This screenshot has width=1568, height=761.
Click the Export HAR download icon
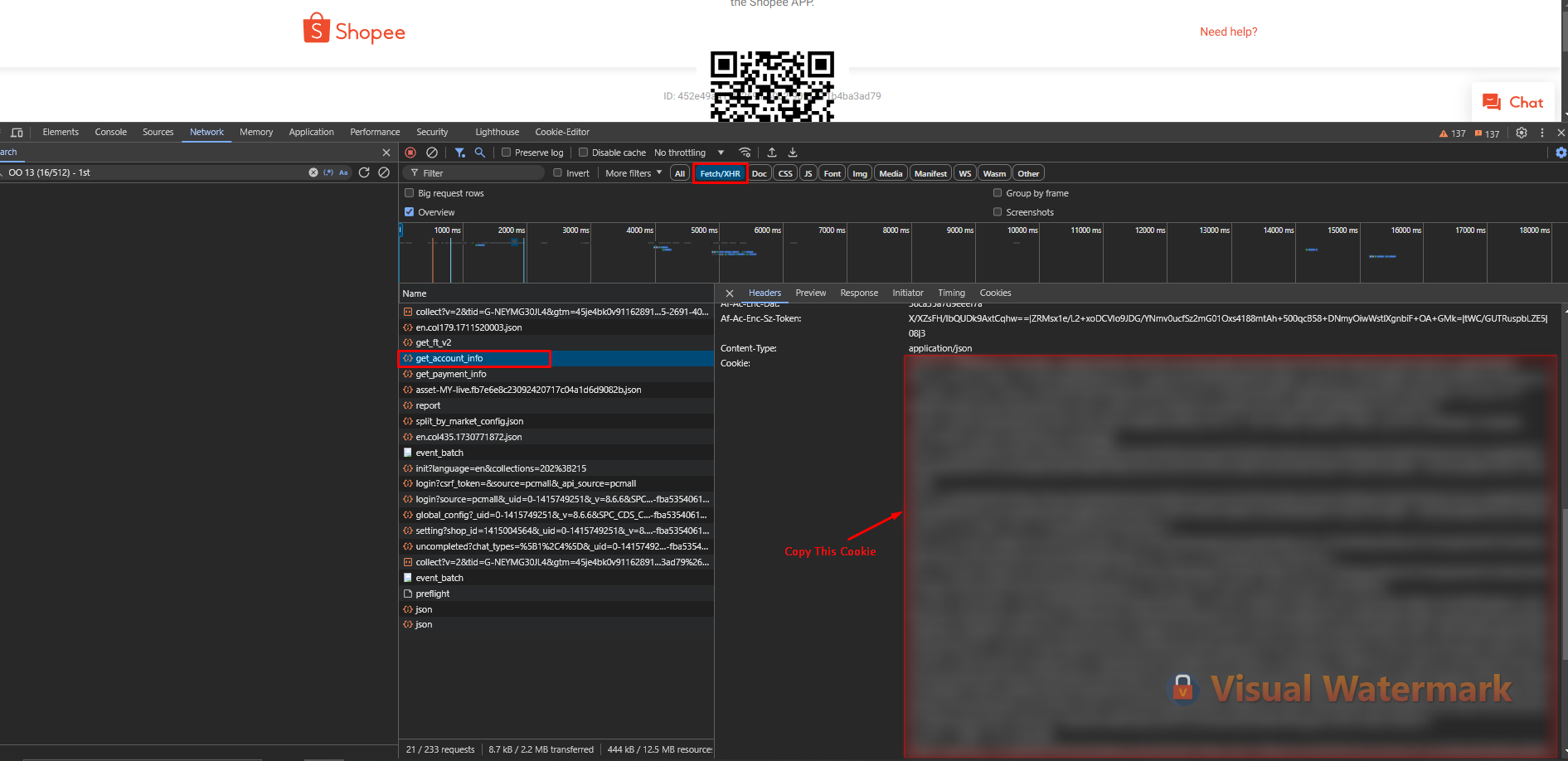[793, 153]
